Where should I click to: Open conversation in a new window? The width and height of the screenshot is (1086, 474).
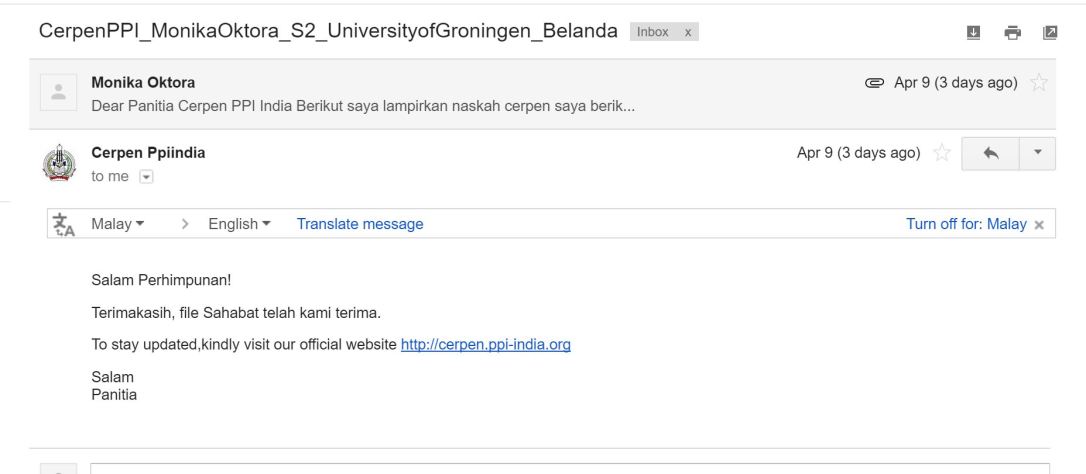[x=1049, y=32]
